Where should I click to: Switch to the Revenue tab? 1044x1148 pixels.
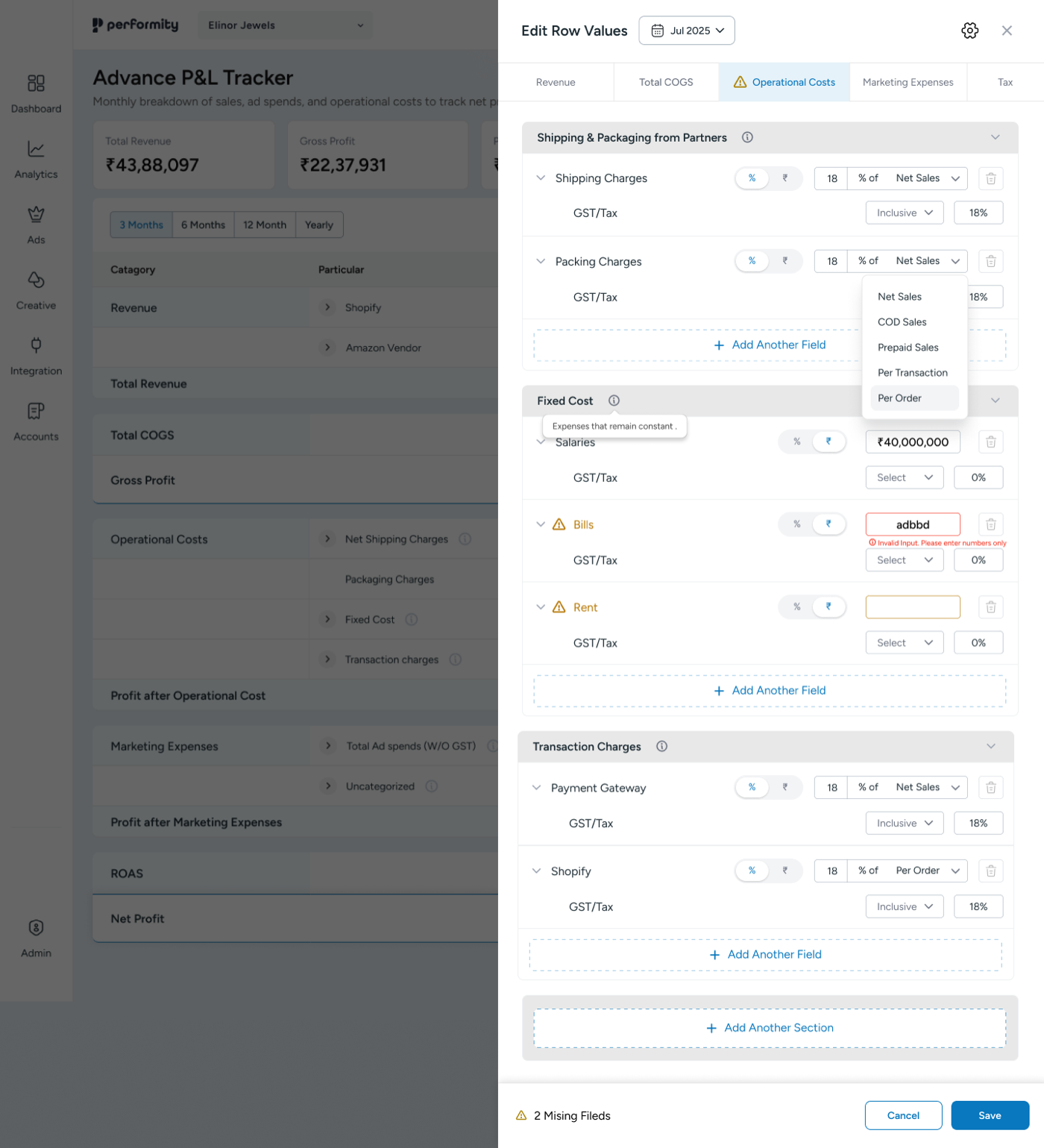pyautogui.click(x=556, y=82)
